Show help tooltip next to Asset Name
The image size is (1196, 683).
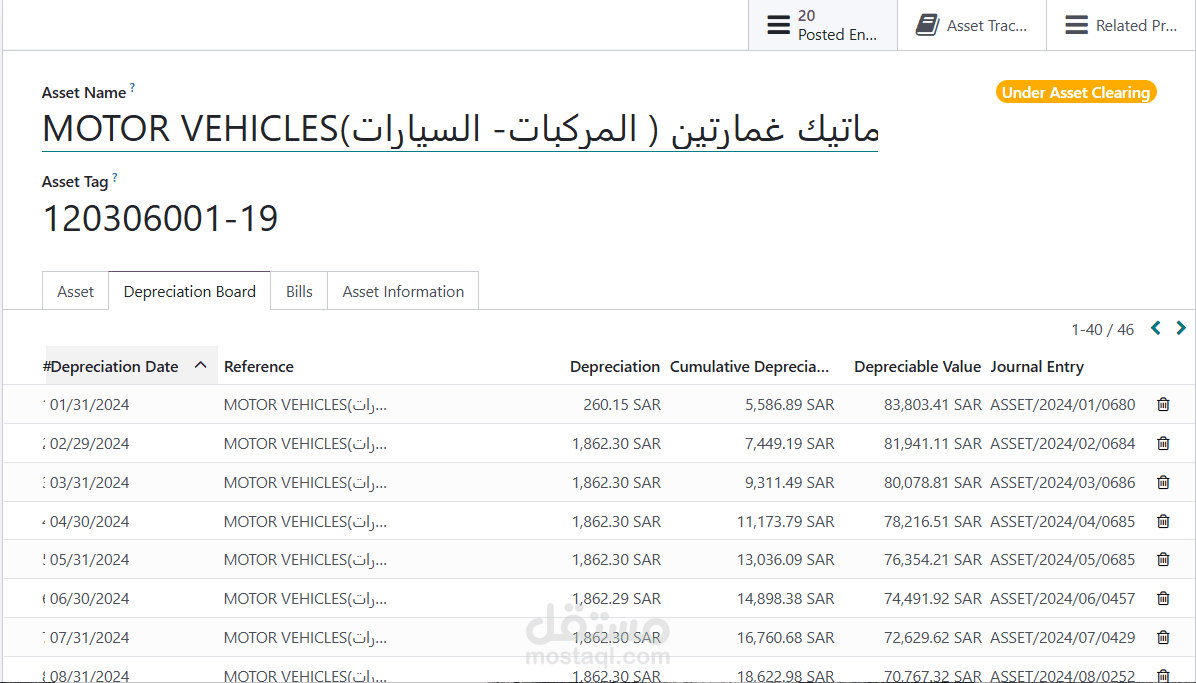pyautogui.click(x=132, y=88)
